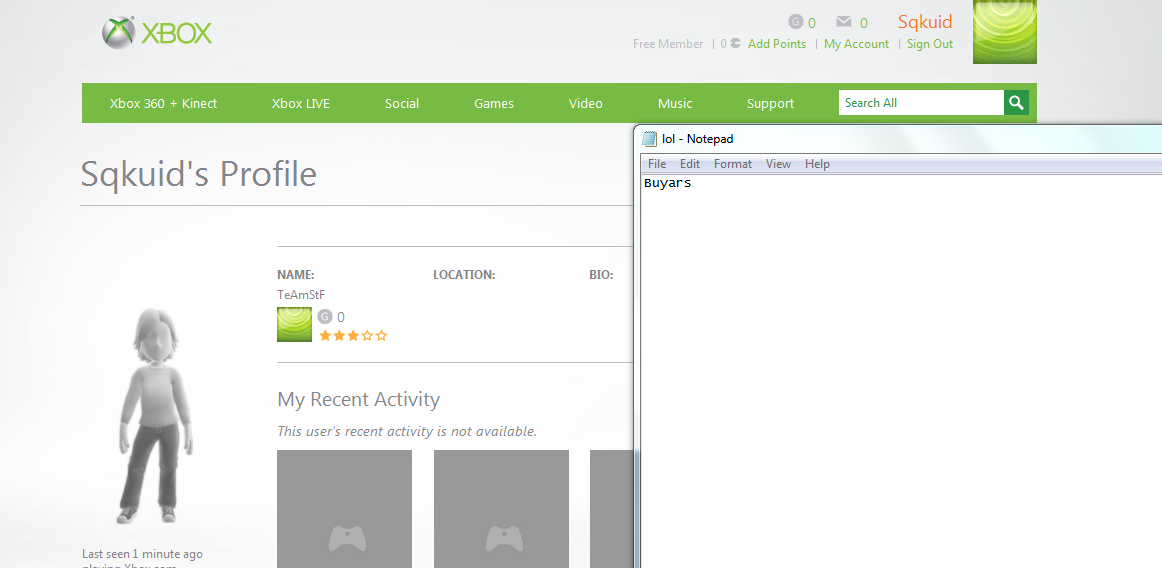
Task: Click in the Search All input field
Action: click(921, 103)
